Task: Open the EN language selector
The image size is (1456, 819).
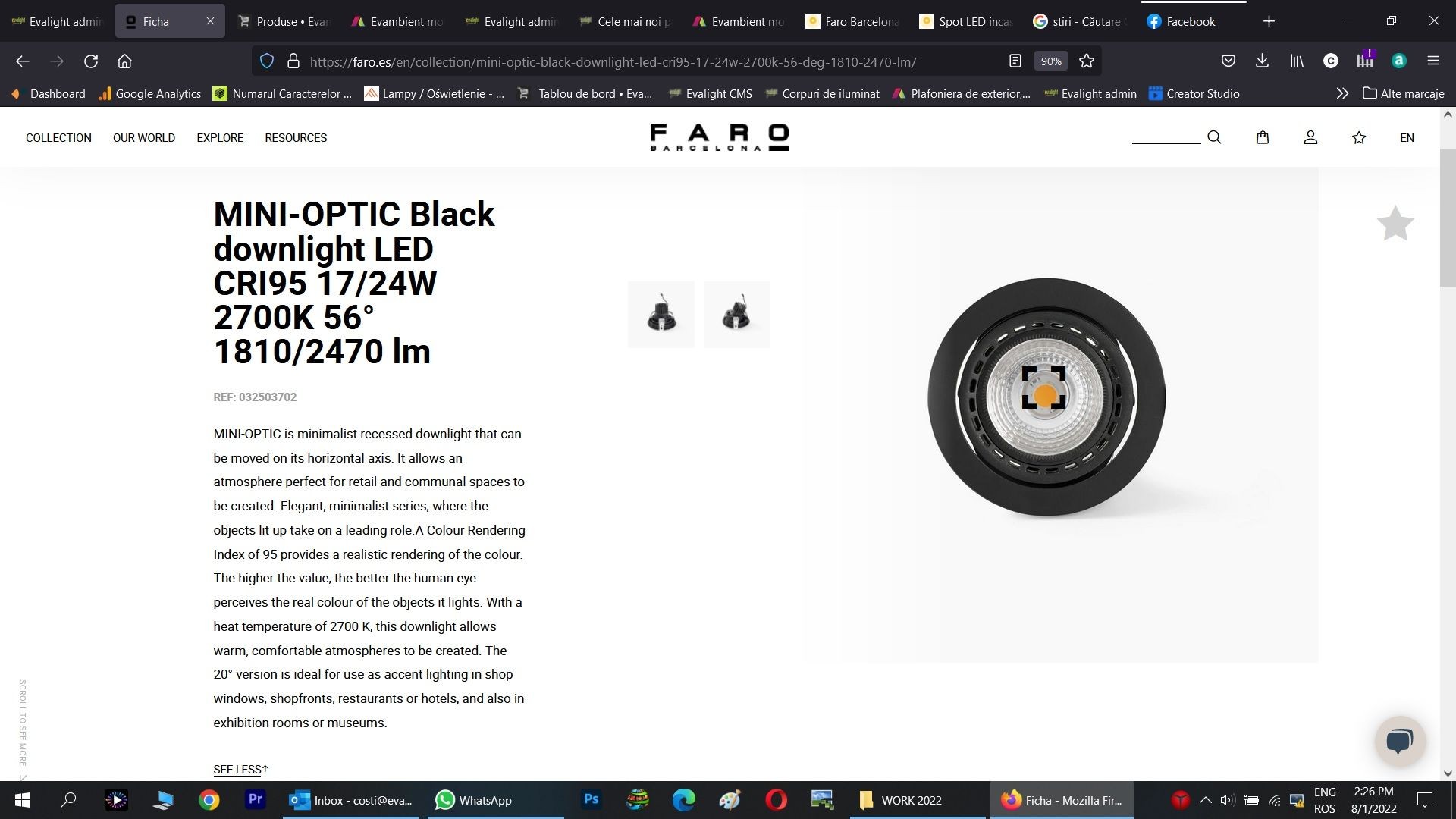Action: [x=1407, y=137]
